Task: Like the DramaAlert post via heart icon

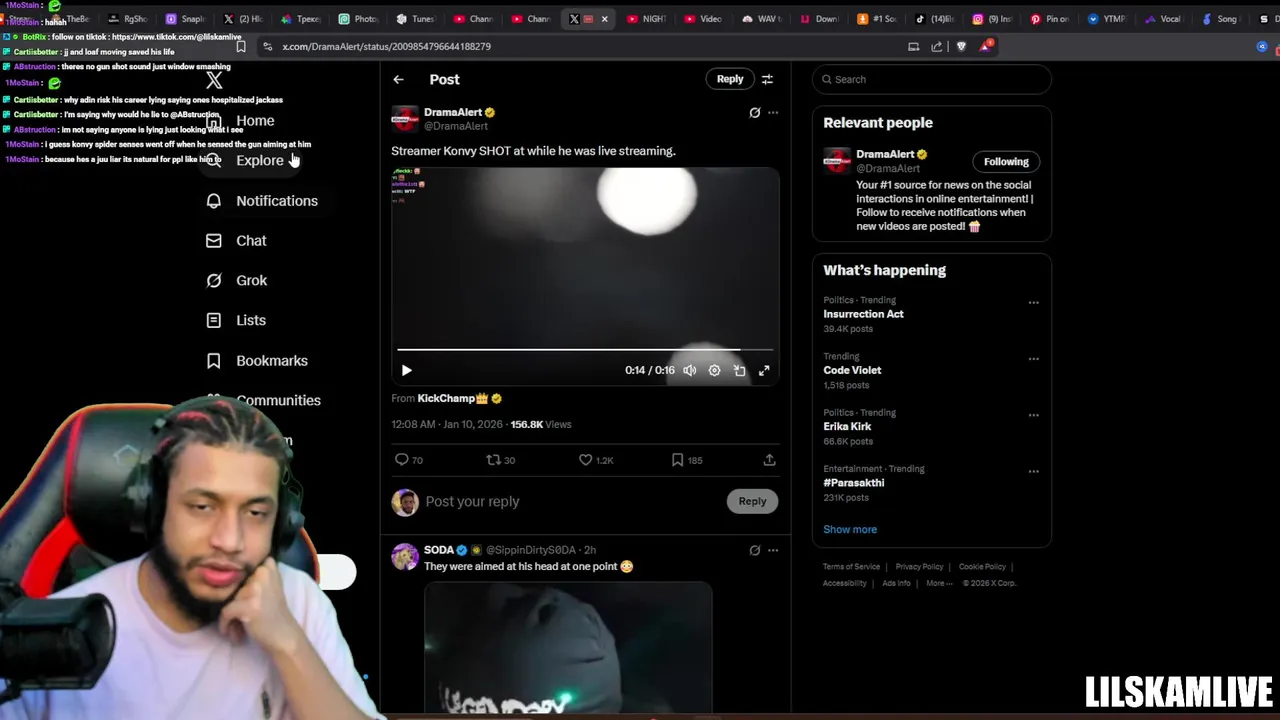Action: coord(586,460)
